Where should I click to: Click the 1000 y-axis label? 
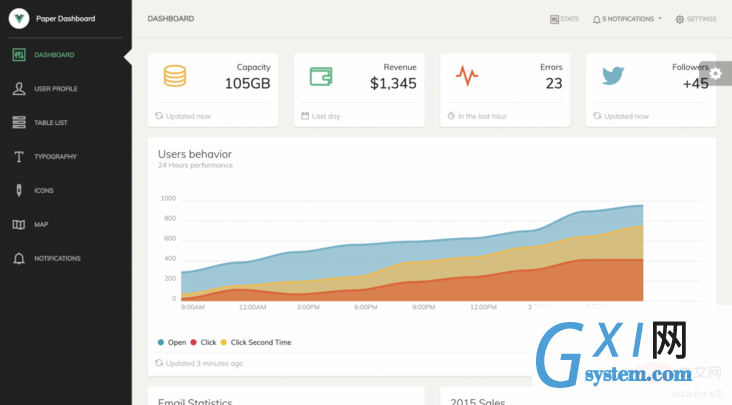(x=168, y=198)
